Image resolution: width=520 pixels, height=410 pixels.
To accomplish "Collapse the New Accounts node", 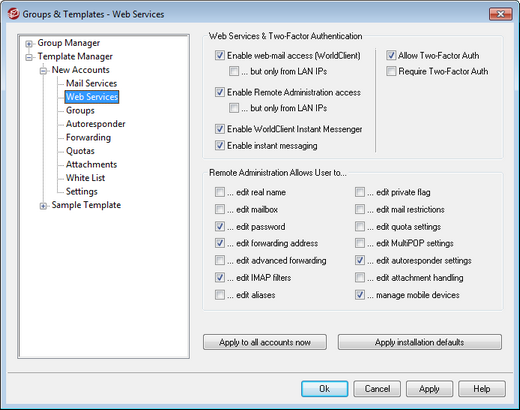I will pos(43,71).
